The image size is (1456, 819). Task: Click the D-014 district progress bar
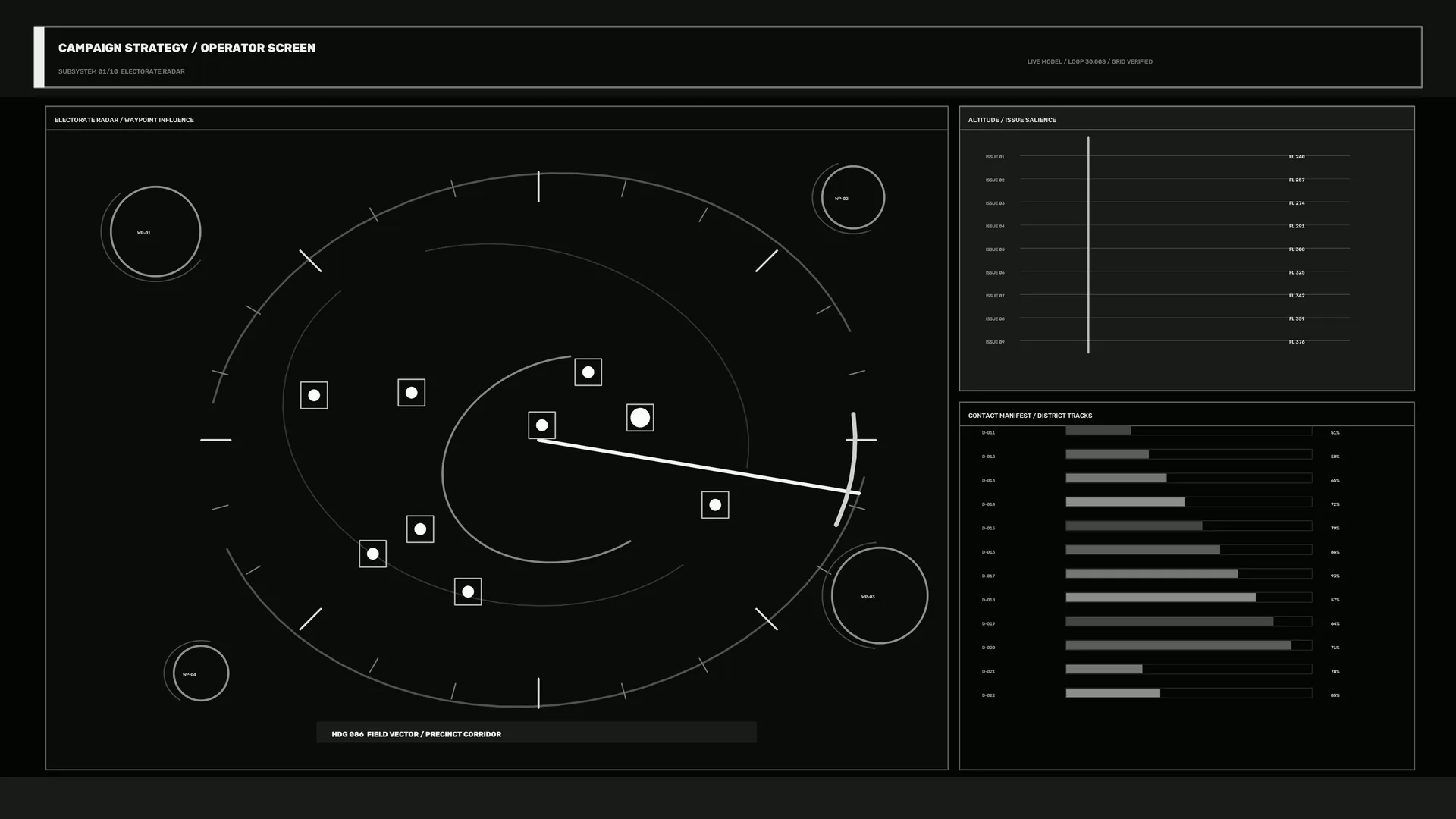(x=1188, y=502)
